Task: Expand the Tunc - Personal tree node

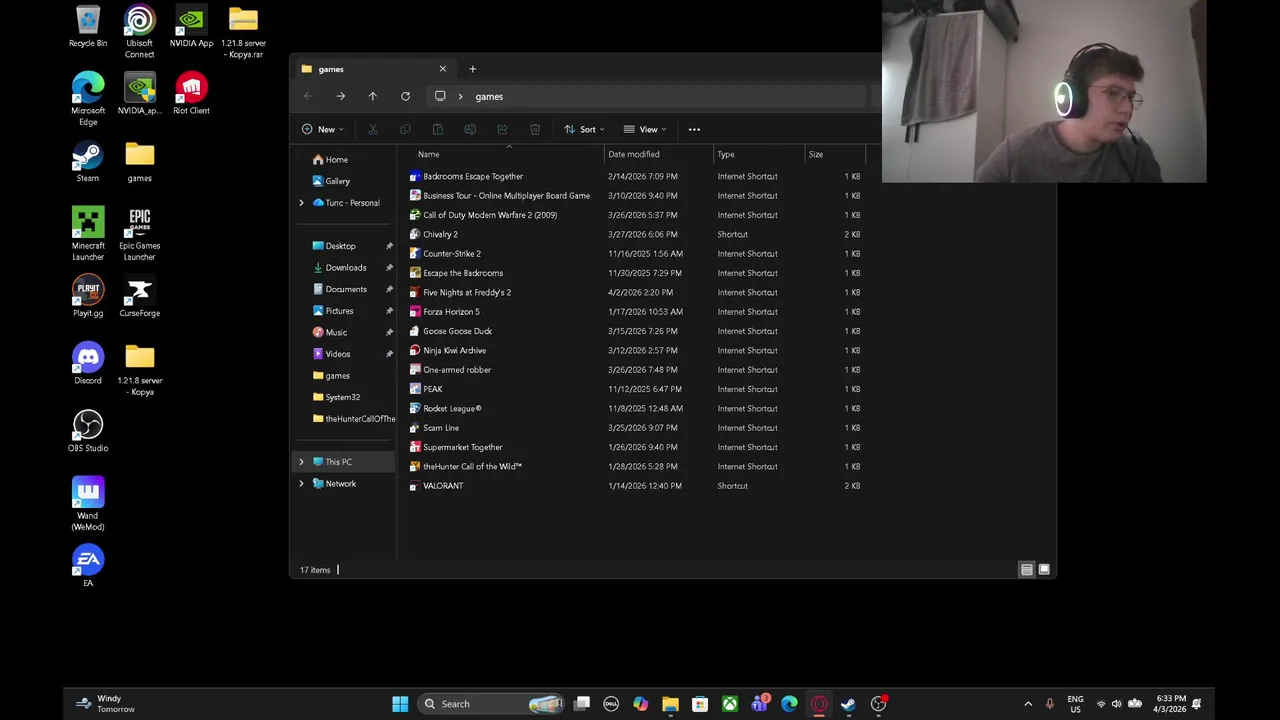Action: click(x=301, y=203)
